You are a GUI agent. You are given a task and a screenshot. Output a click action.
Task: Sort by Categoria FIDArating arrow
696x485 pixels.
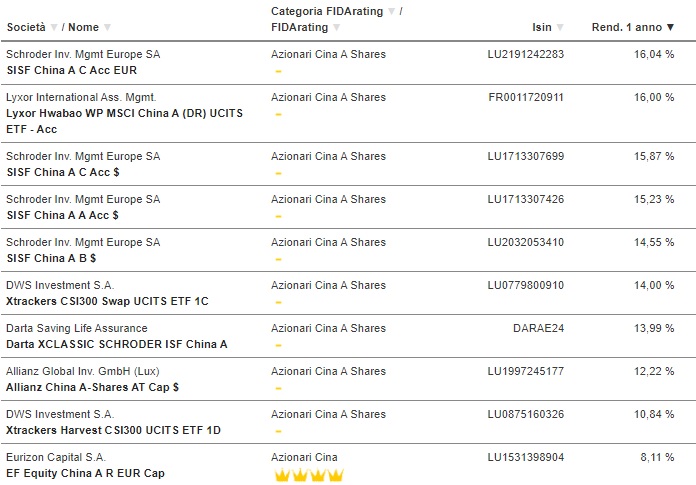(391, 12)
